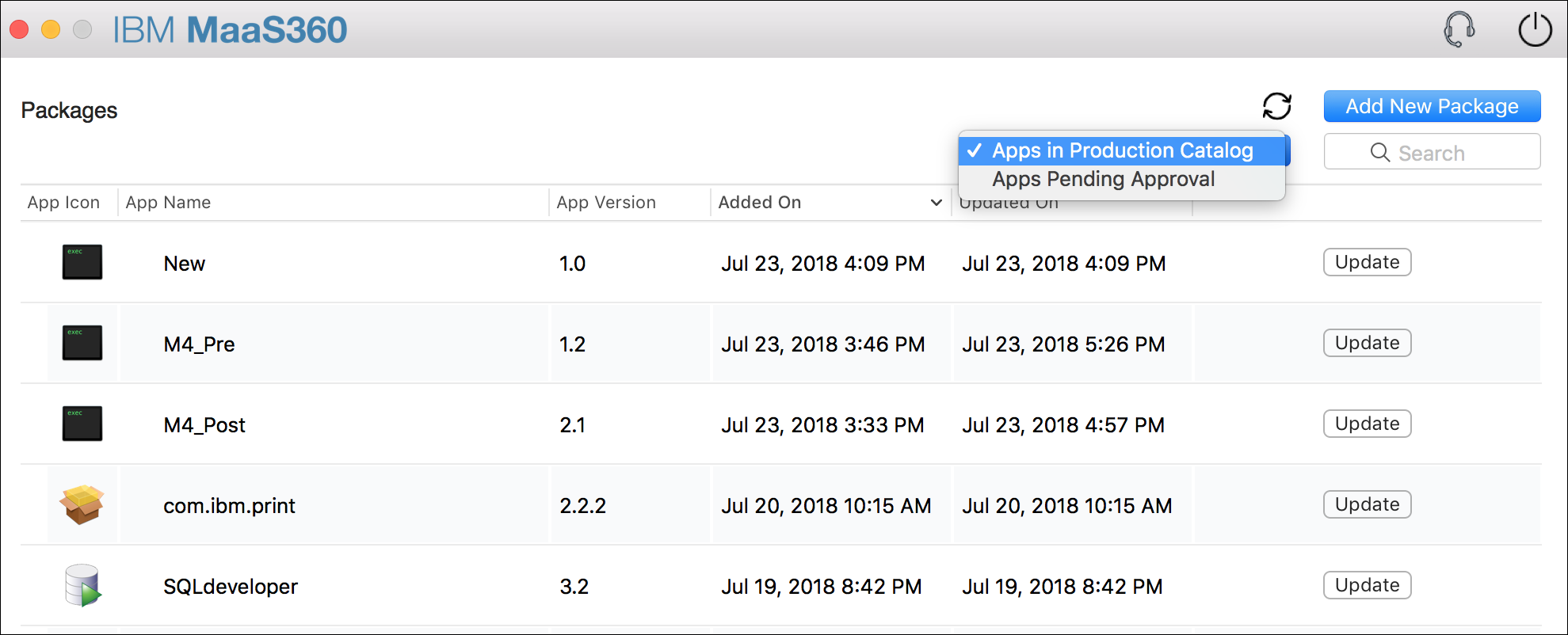The height and width of the screenshot is (635, 1568).
Task: Click version 2.2.2 cell
Action: click(x=582, y=506)
